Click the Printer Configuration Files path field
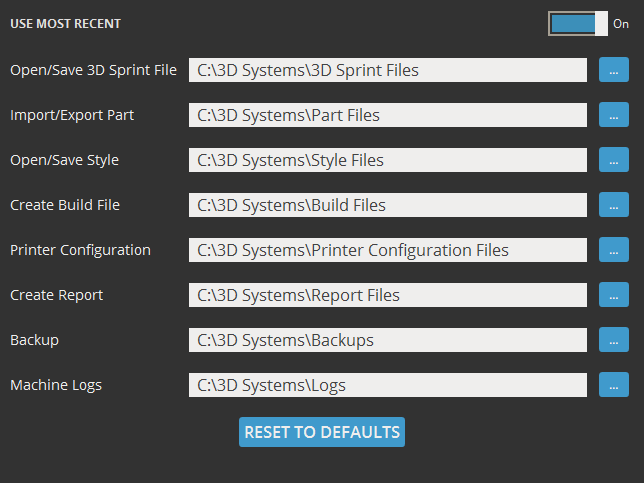 387,250
